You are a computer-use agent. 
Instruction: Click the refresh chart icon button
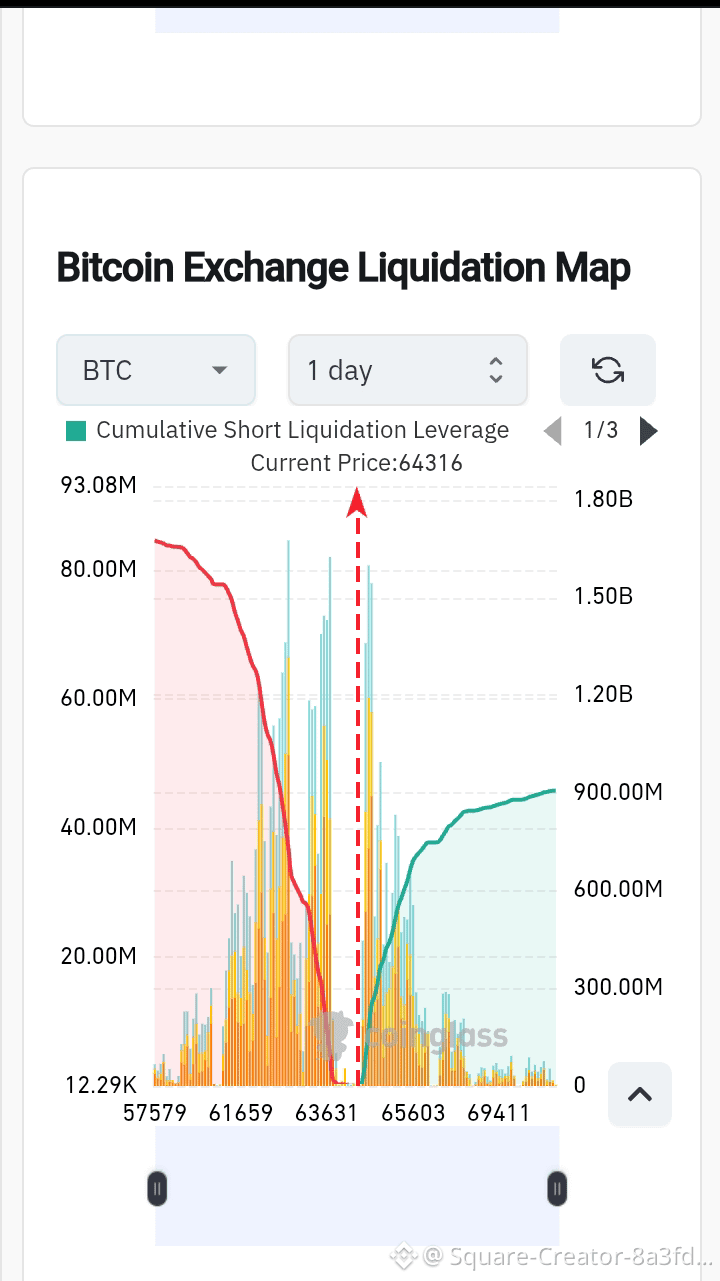pyautogui.click(x=608, y=370)
